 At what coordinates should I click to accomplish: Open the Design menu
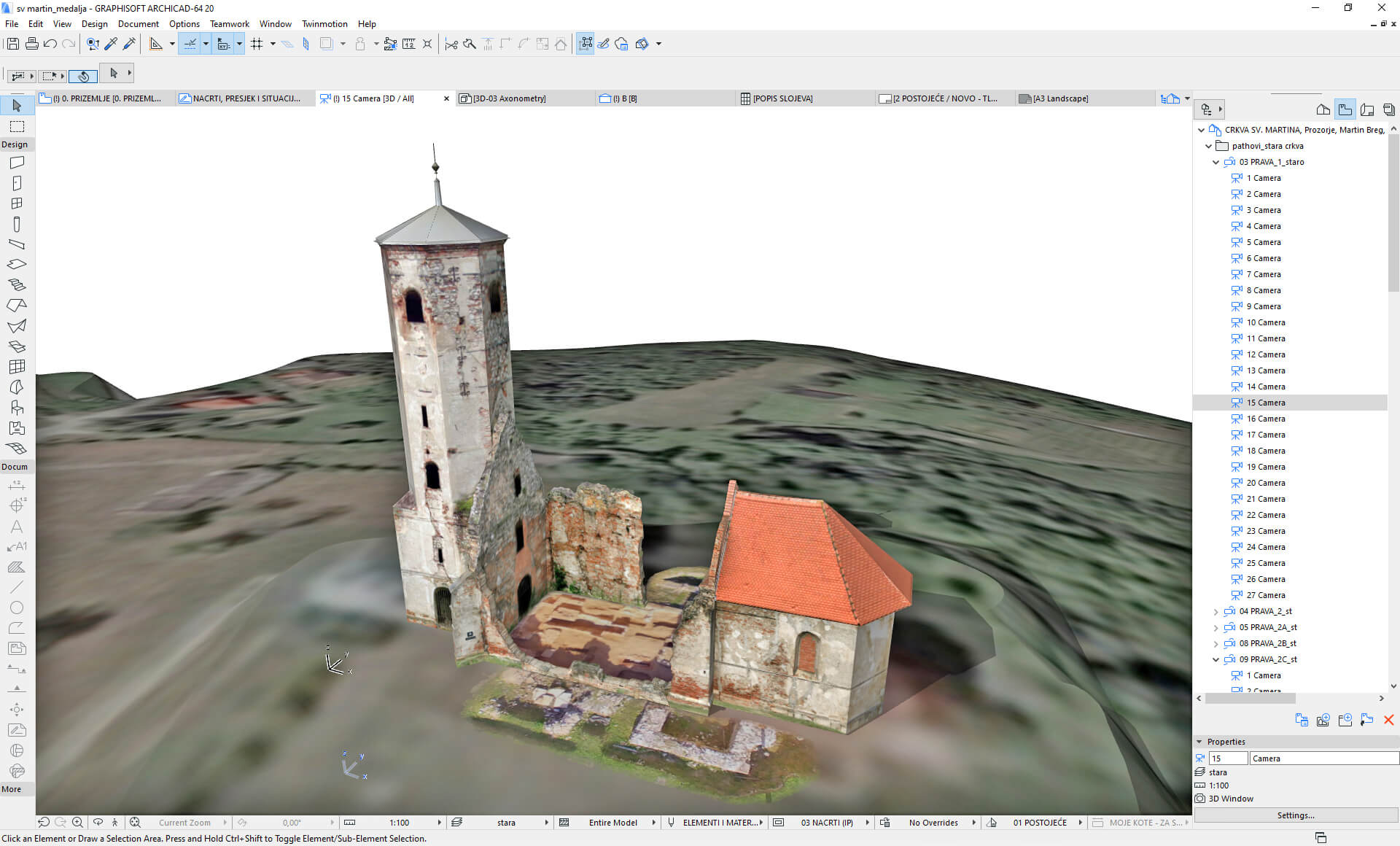point(94,24)
